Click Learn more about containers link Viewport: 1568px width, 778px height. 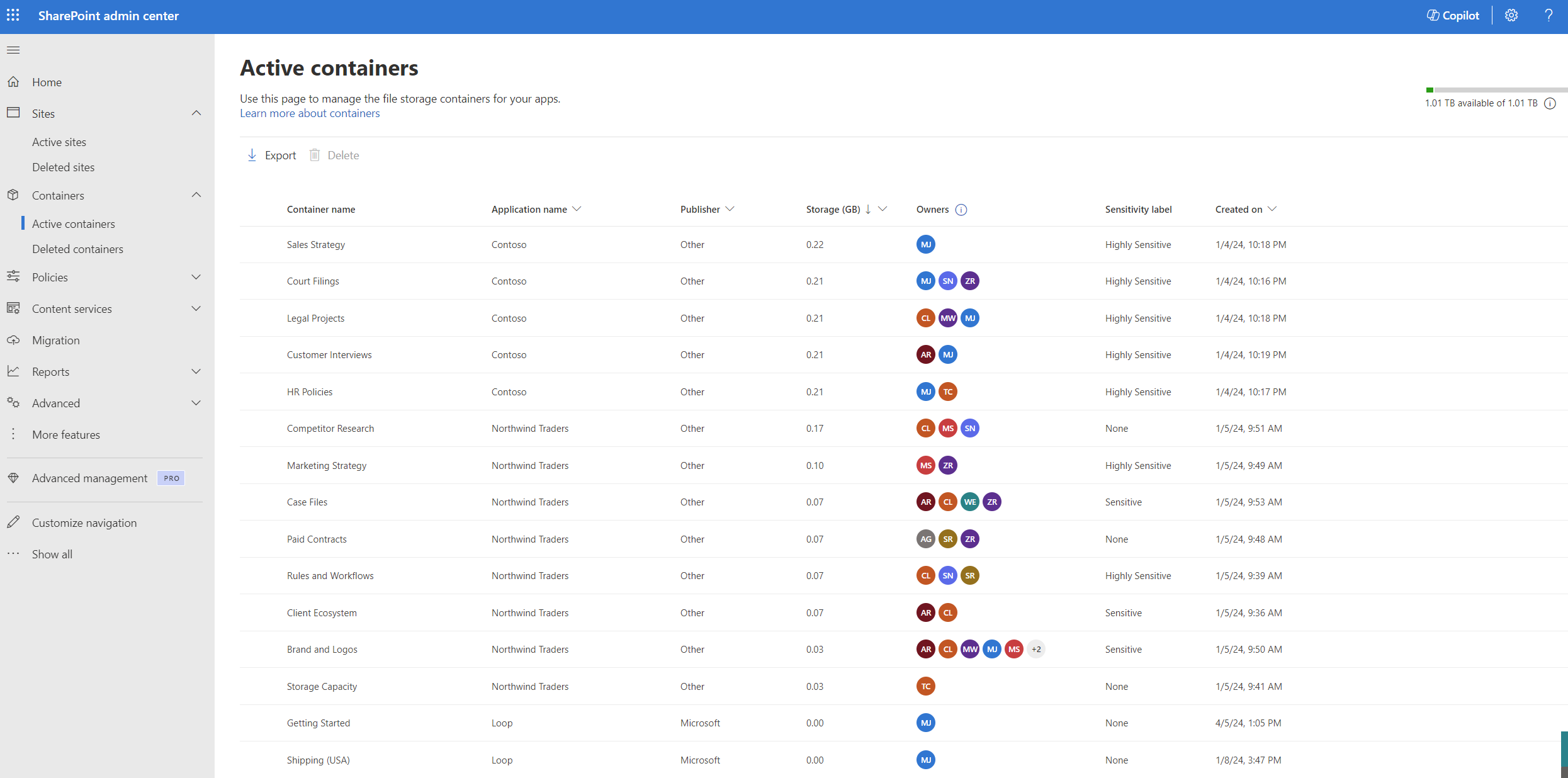[310, 112]
